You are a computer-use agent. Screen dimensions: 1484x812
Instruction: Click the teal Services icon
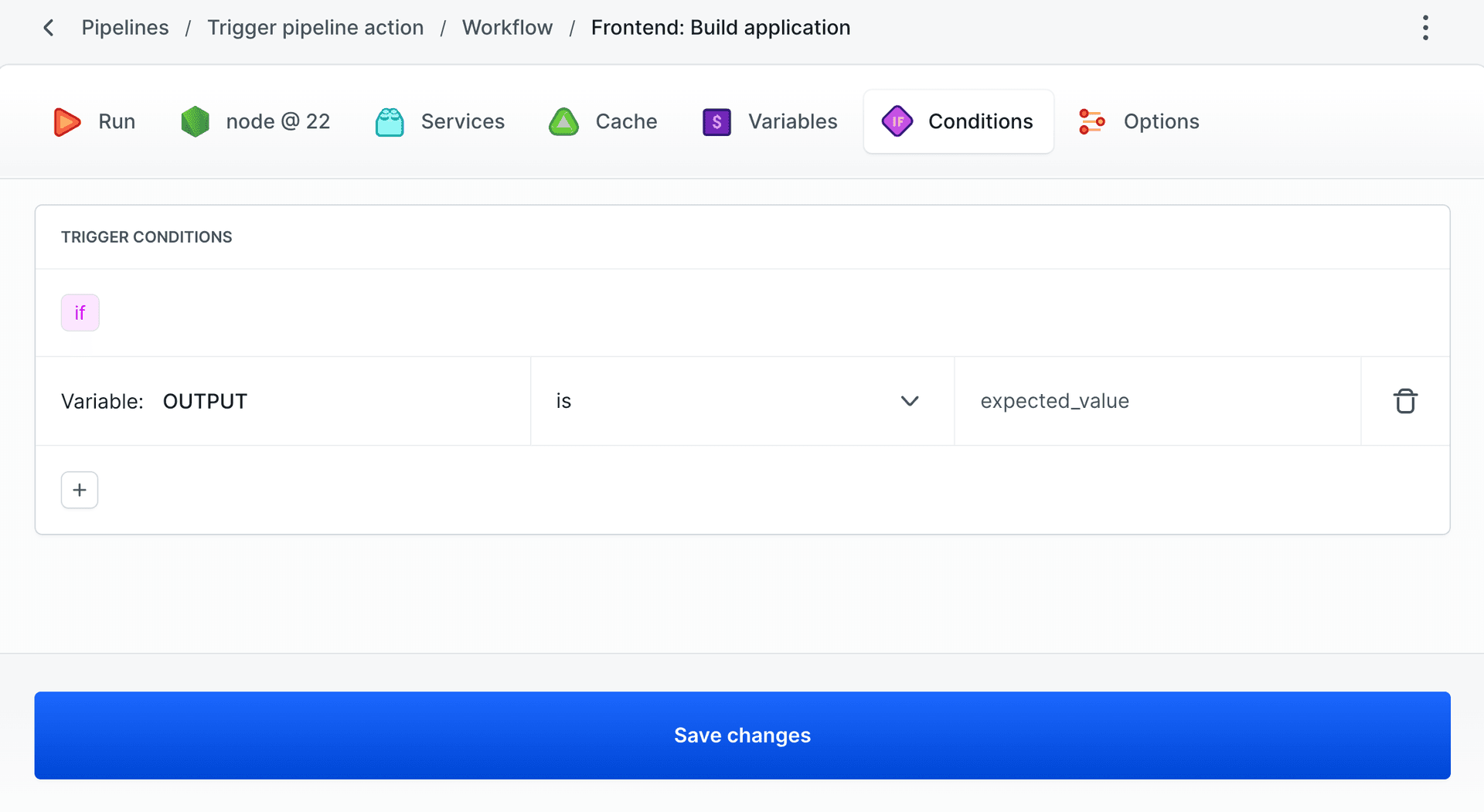pyautogui.click(x=390, y=122)
